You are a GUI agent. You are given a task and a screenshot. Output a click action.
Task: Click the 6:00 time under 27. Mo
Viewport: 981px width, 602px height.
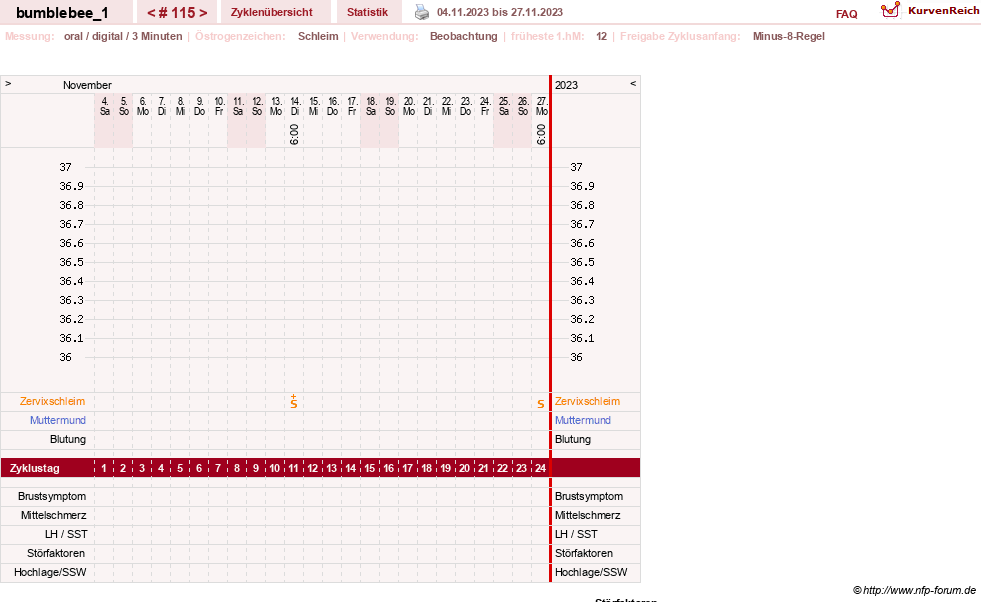coord(541,135)
